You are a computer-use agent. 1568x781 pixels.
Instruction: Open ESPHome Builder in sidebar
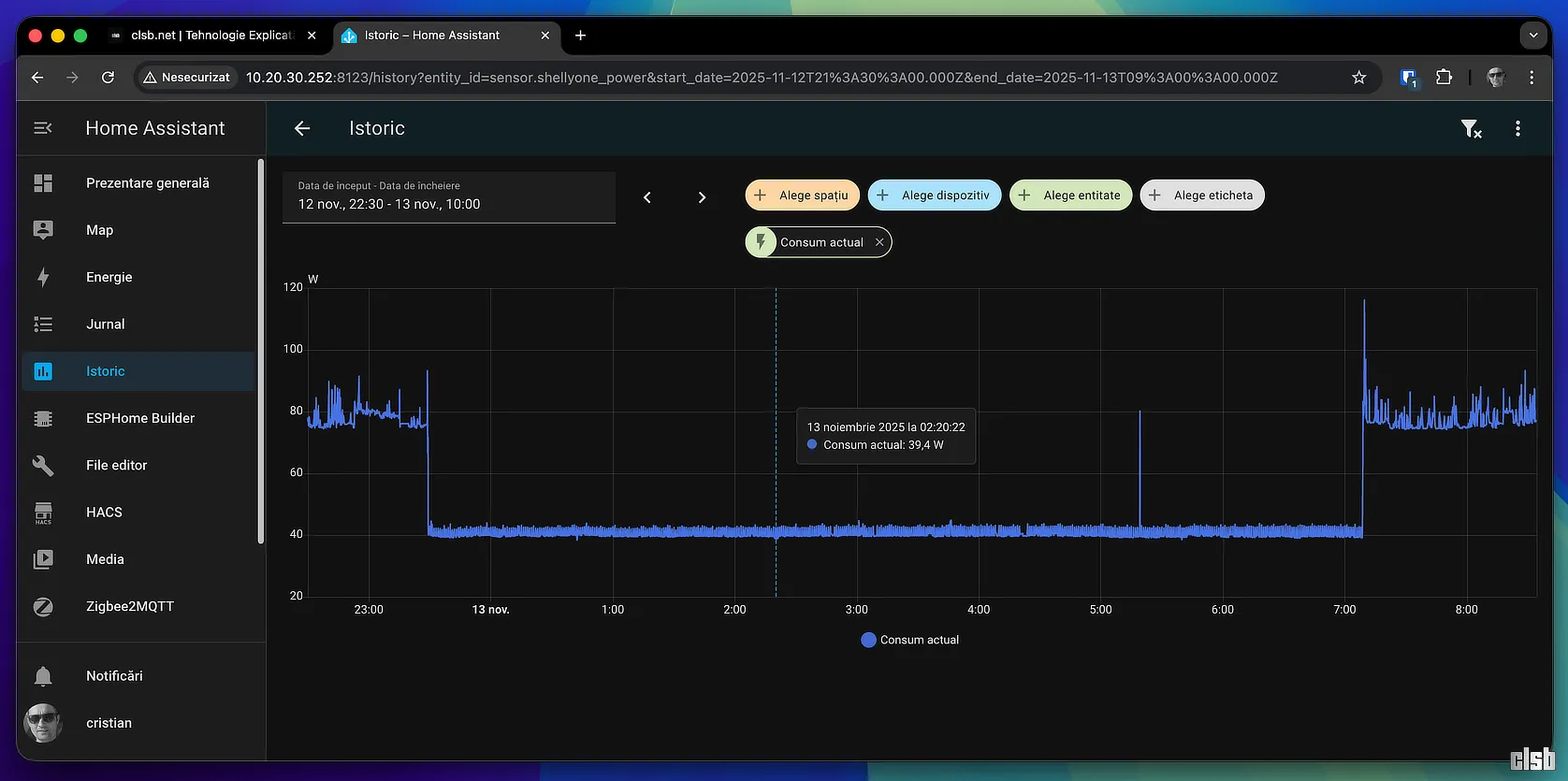[x=140, y=418]
